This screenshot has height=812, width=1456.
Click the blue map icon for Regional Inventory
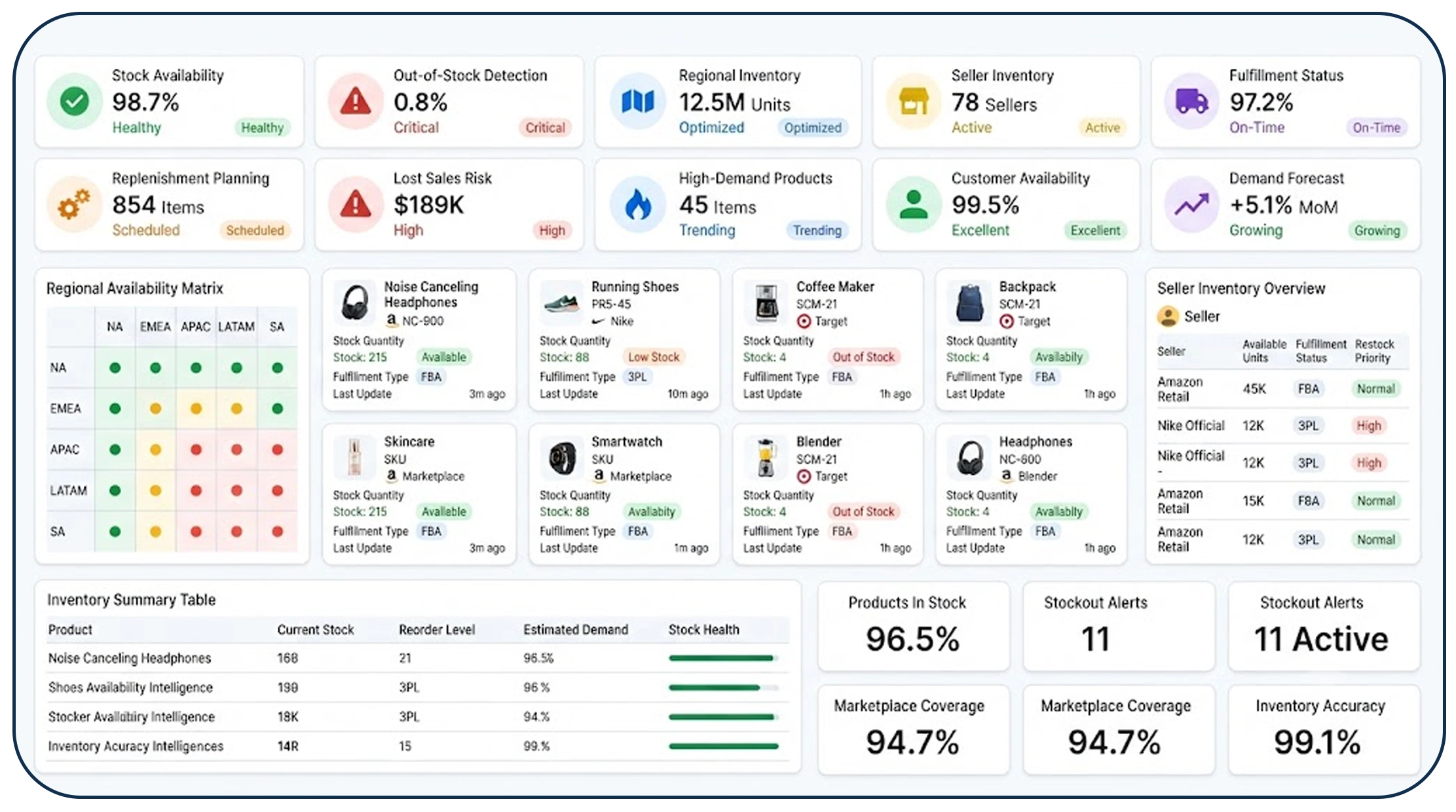(x=637, y=101)
